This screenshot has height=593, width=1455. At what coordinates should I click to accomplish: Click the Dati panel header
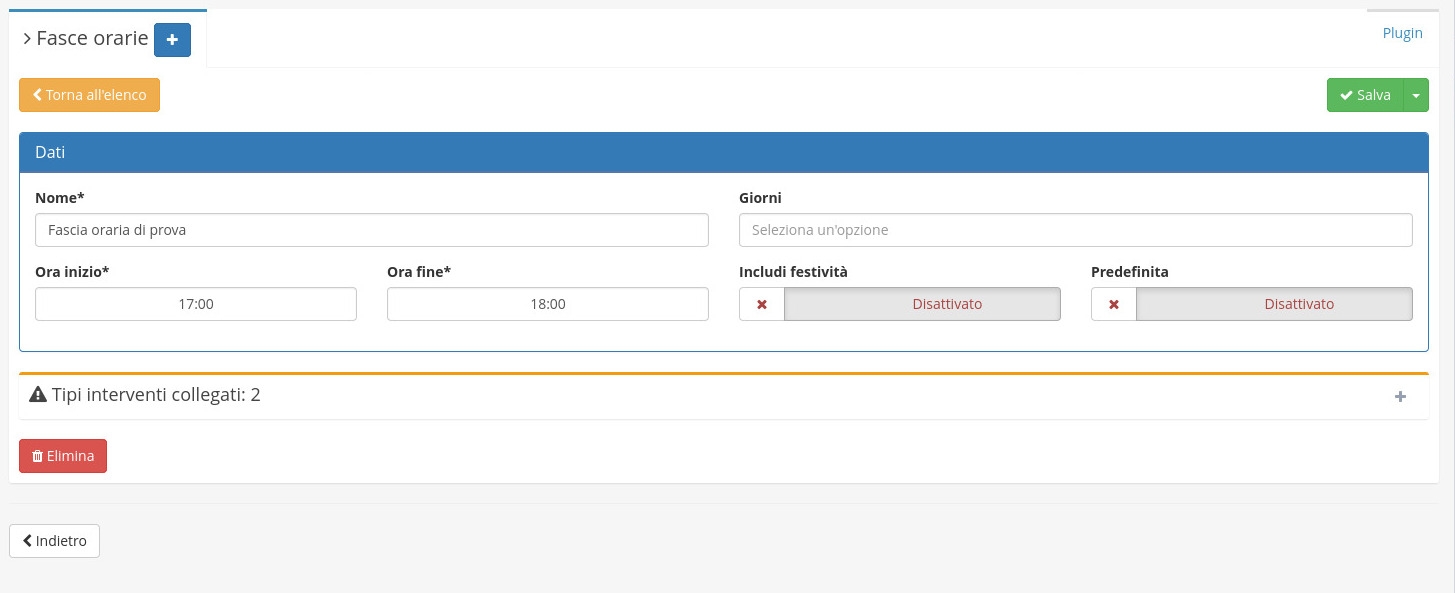(723, 153)
